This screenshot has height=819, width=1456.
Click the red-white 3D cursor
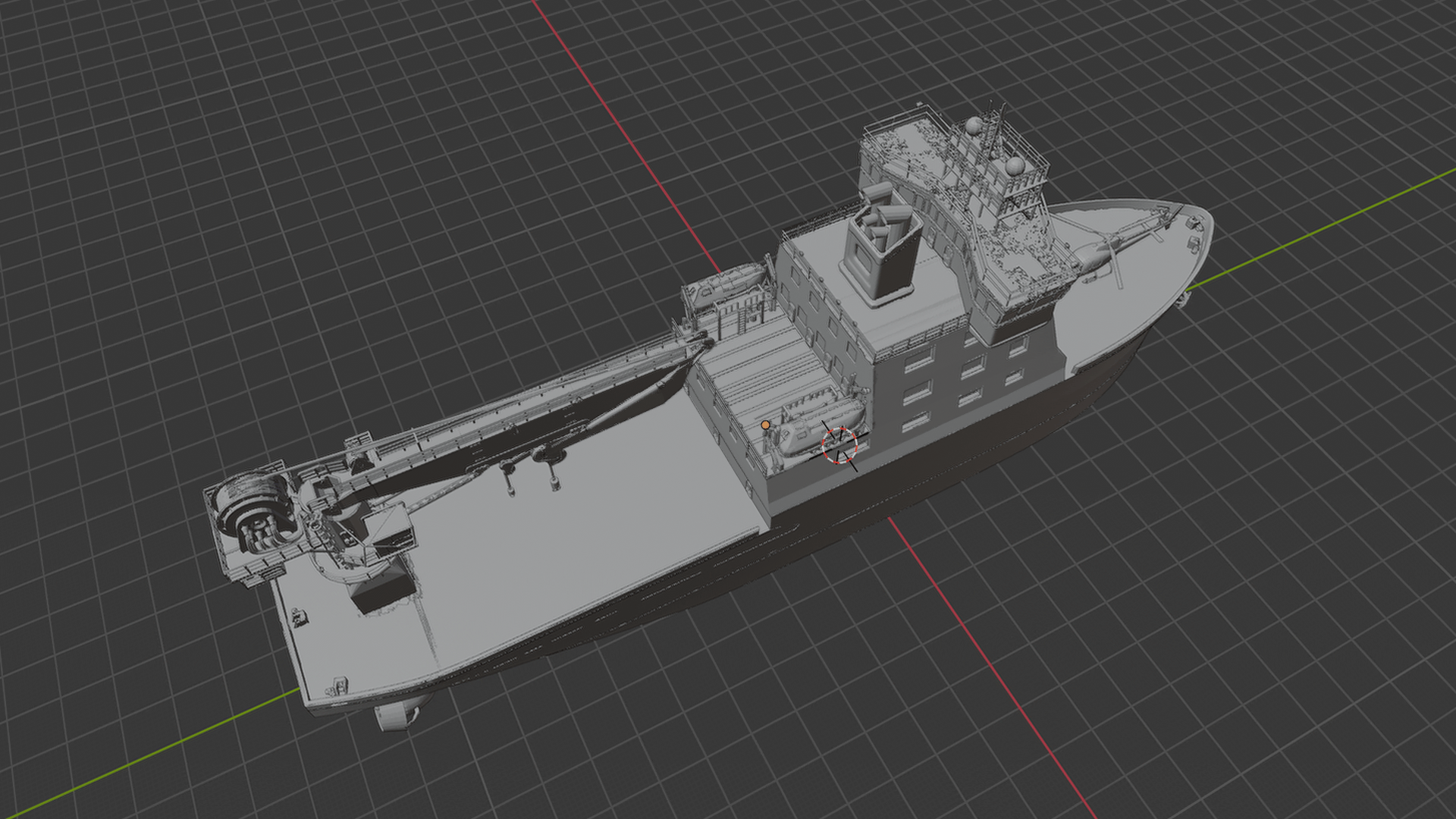click(839, 445)
